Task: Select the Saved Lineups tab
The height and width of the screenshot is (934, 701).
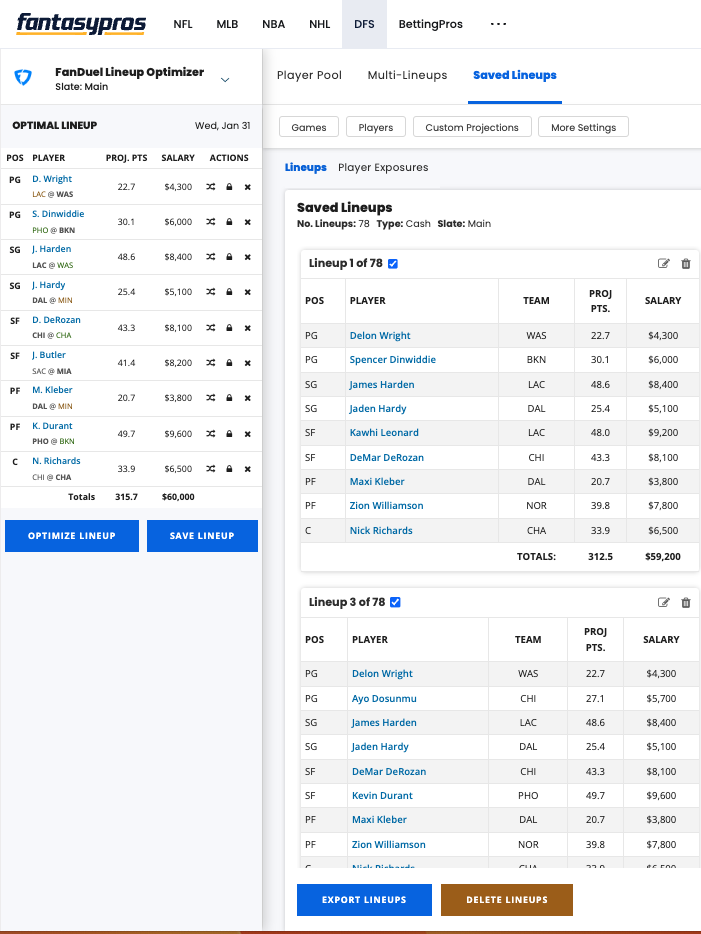Action: point(515,75)
